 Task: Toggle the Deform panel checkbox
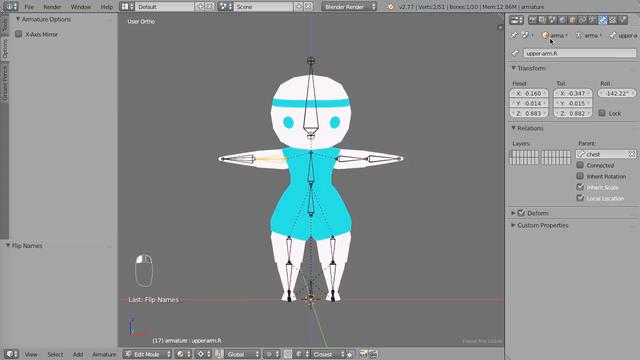(x=521, y=213)
